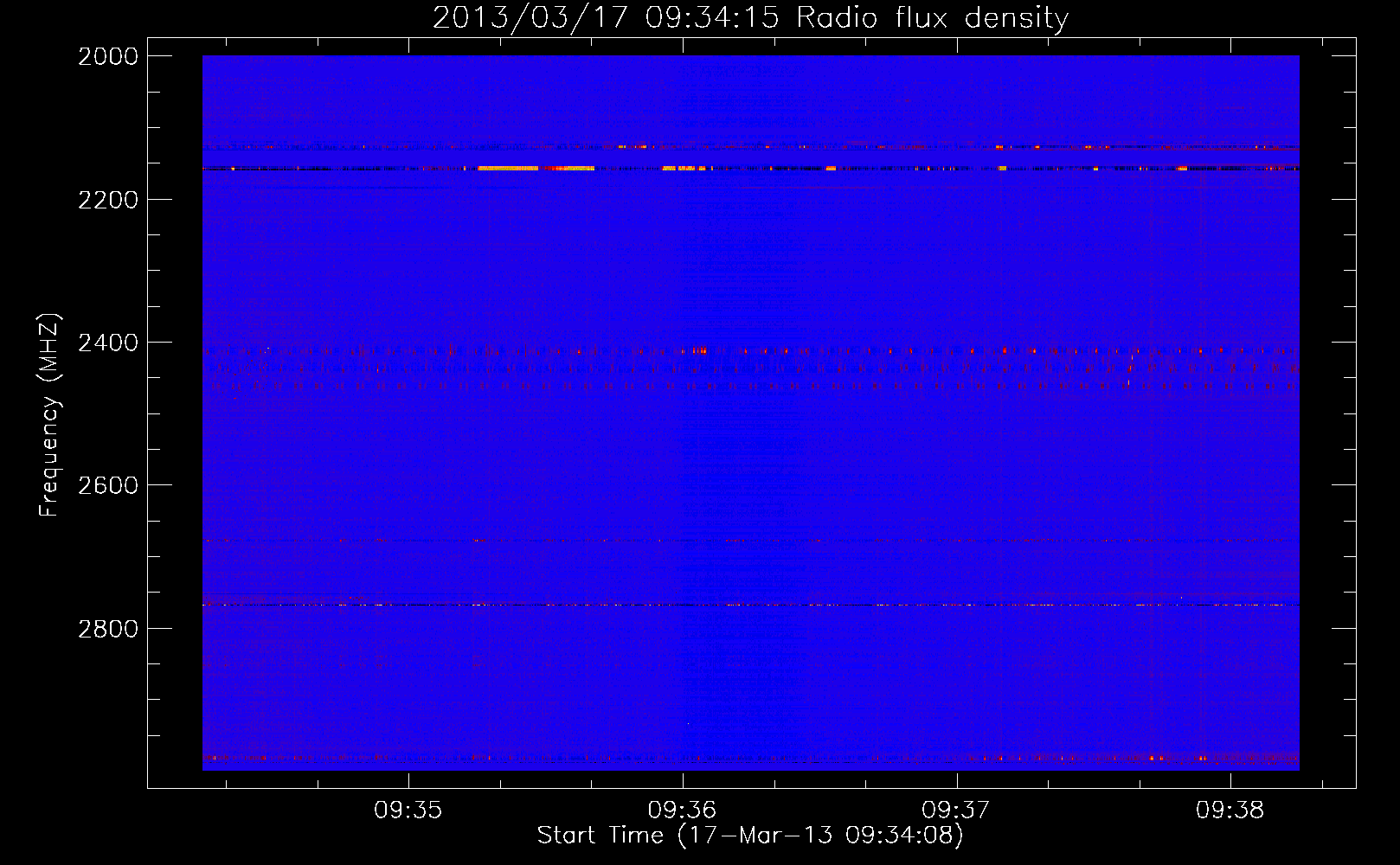The height and width of the screenshot is (865, 1400).
Task: Click the '09:36' time axis label
Action: (x=683, y=811)
